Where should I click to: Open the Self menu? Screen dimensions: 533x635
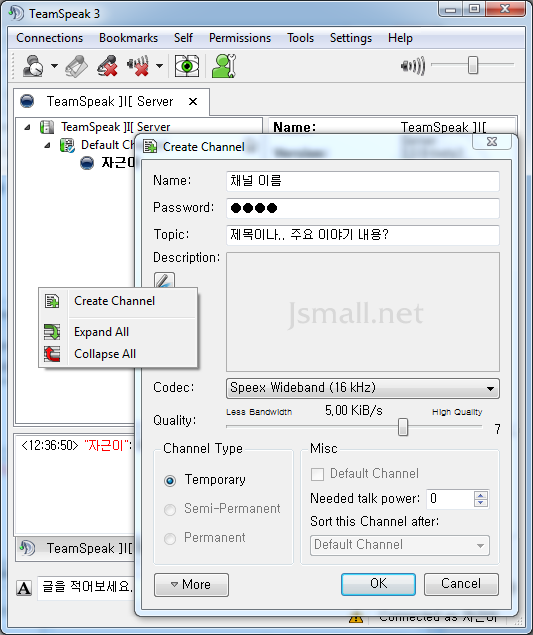click(183, 38)
